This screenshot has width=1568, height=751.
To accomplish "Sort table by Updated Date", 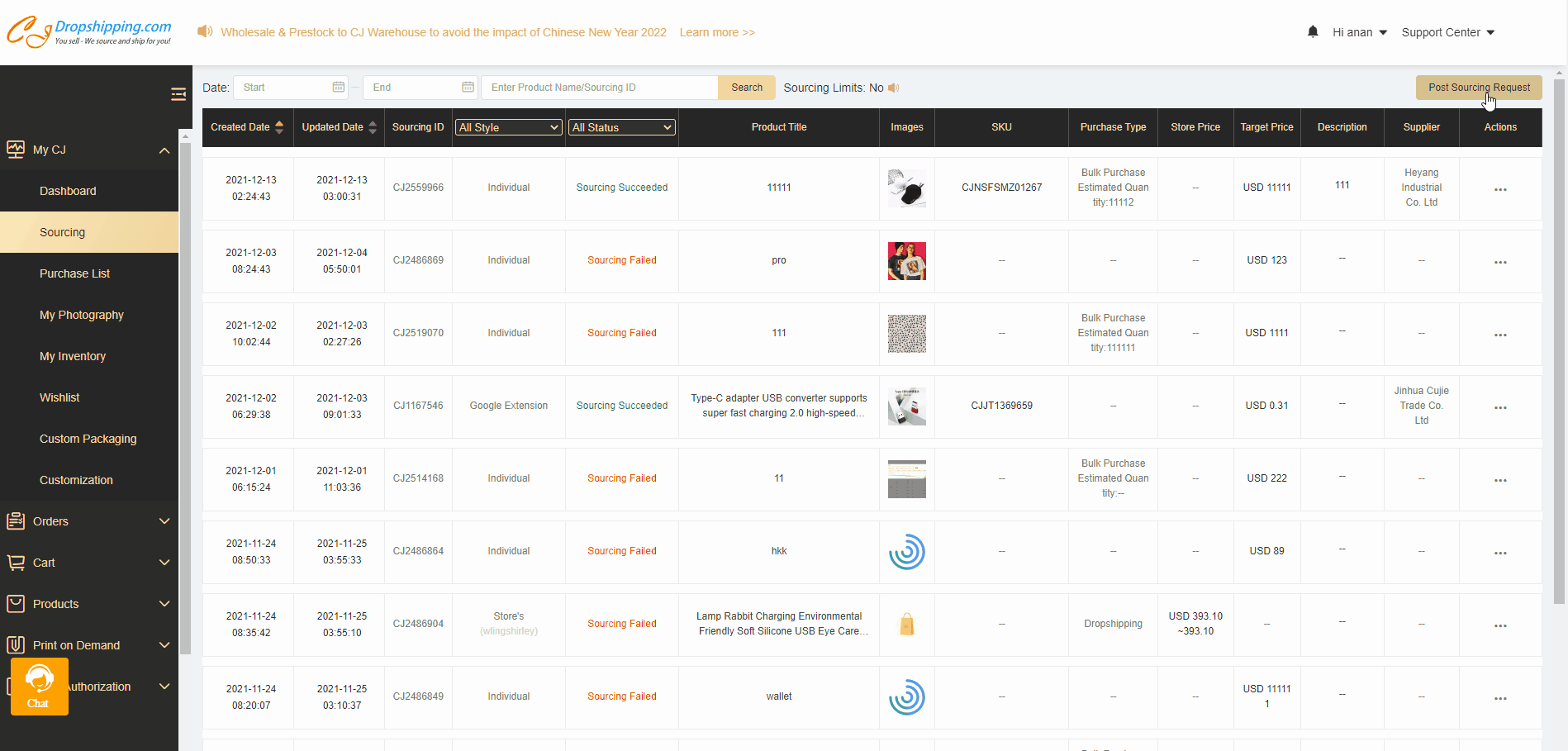I will point(373,127).
